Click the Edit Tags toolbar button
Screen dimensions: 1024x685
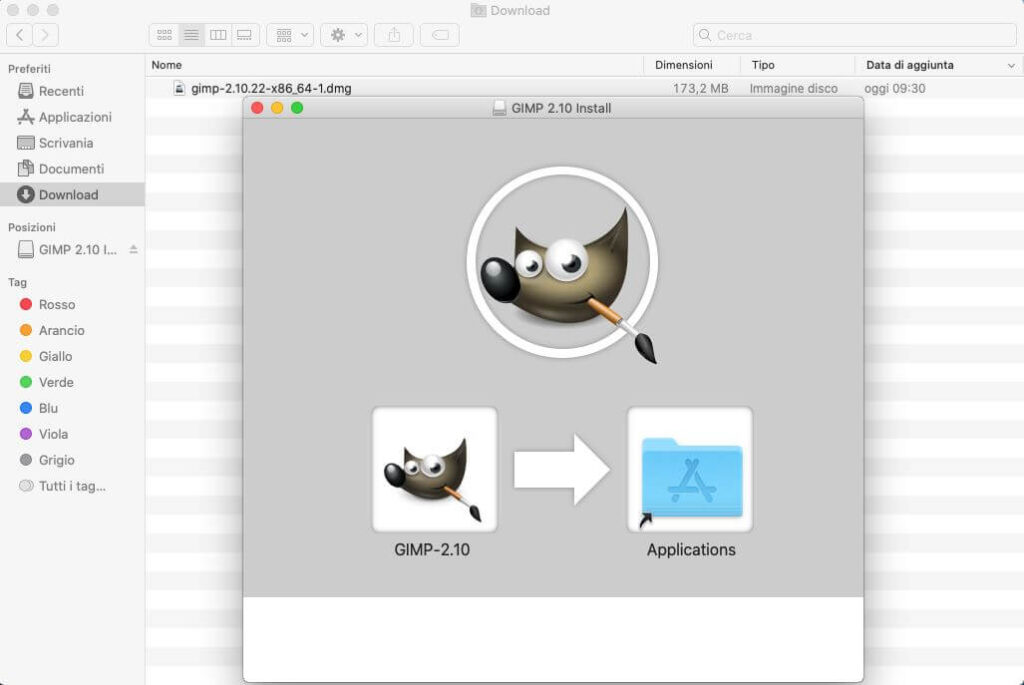(x=440, y=35)
